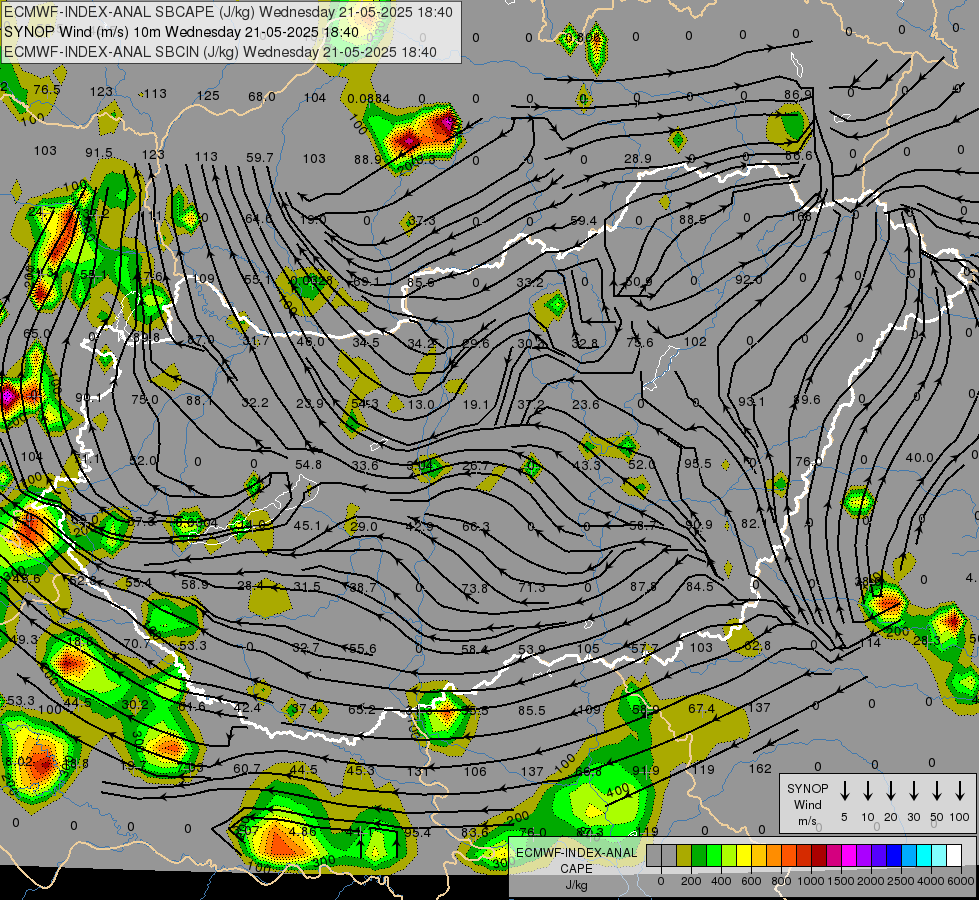
Task: Click the map value 28.3
Action: 927,641
